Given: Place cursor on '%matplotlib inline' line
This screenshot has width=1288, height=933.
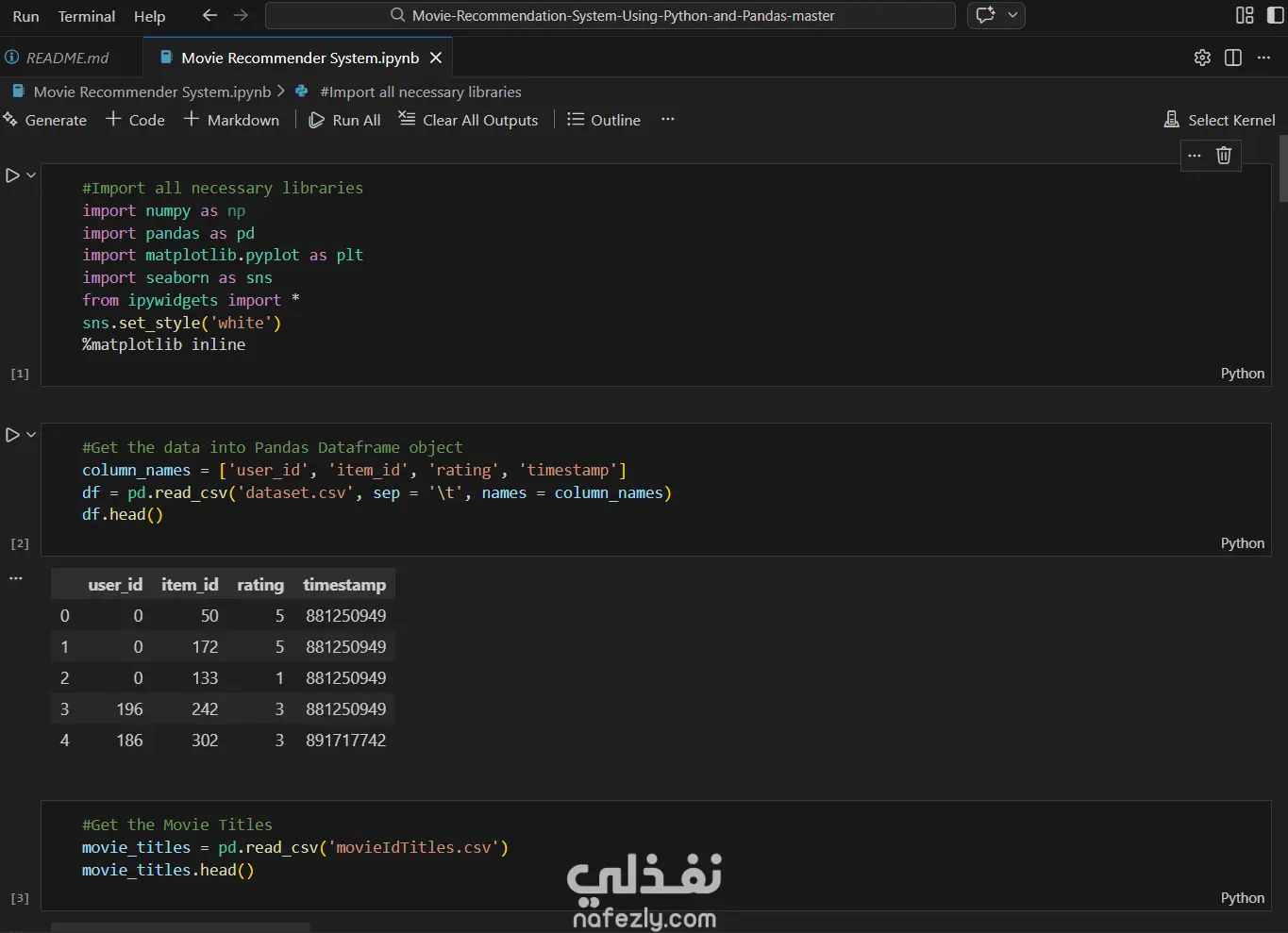Looking at the screenshot, I should click(163, 345).
